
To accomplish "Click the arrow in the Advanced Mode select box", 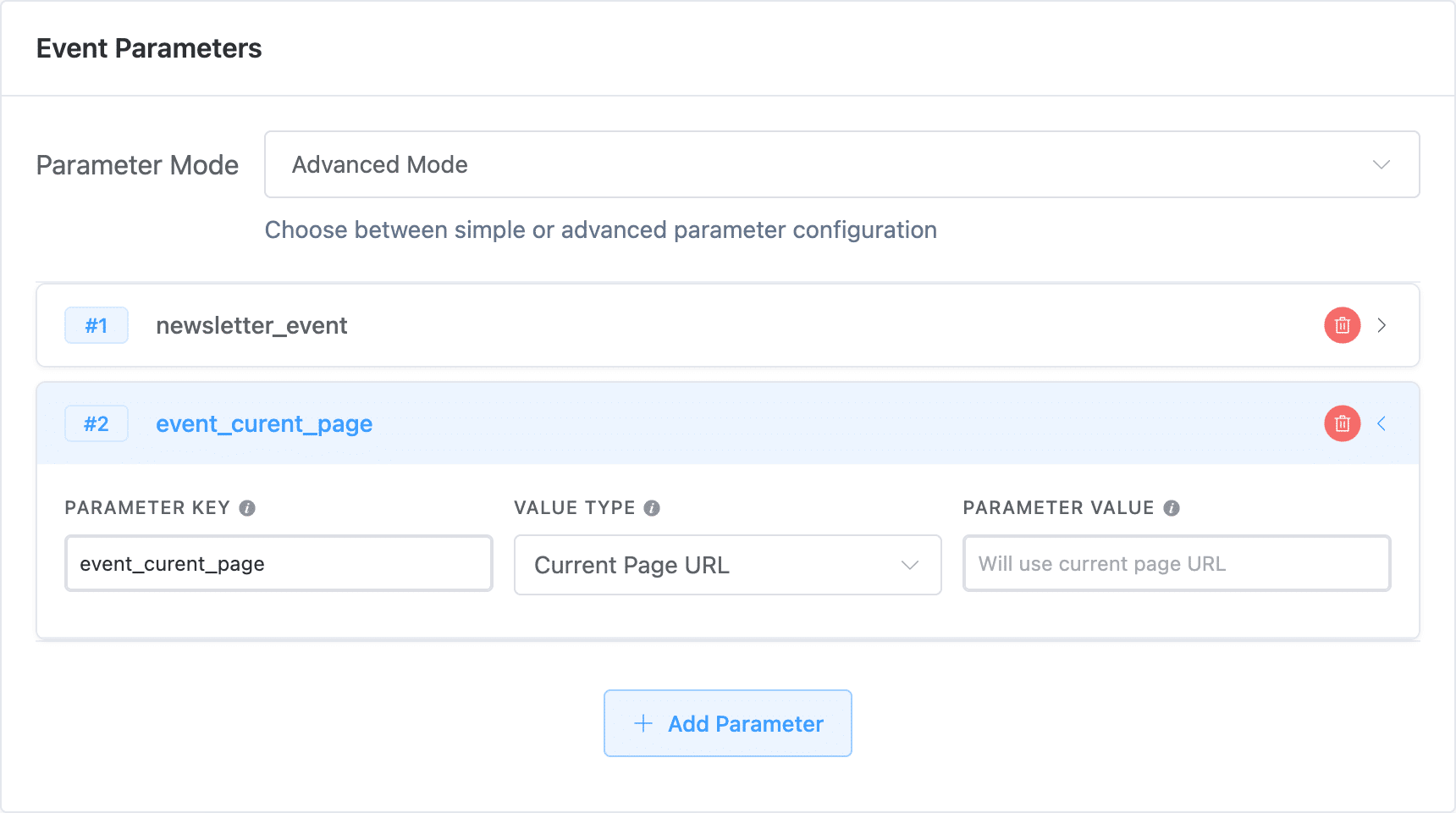I will click(1382, 164).
